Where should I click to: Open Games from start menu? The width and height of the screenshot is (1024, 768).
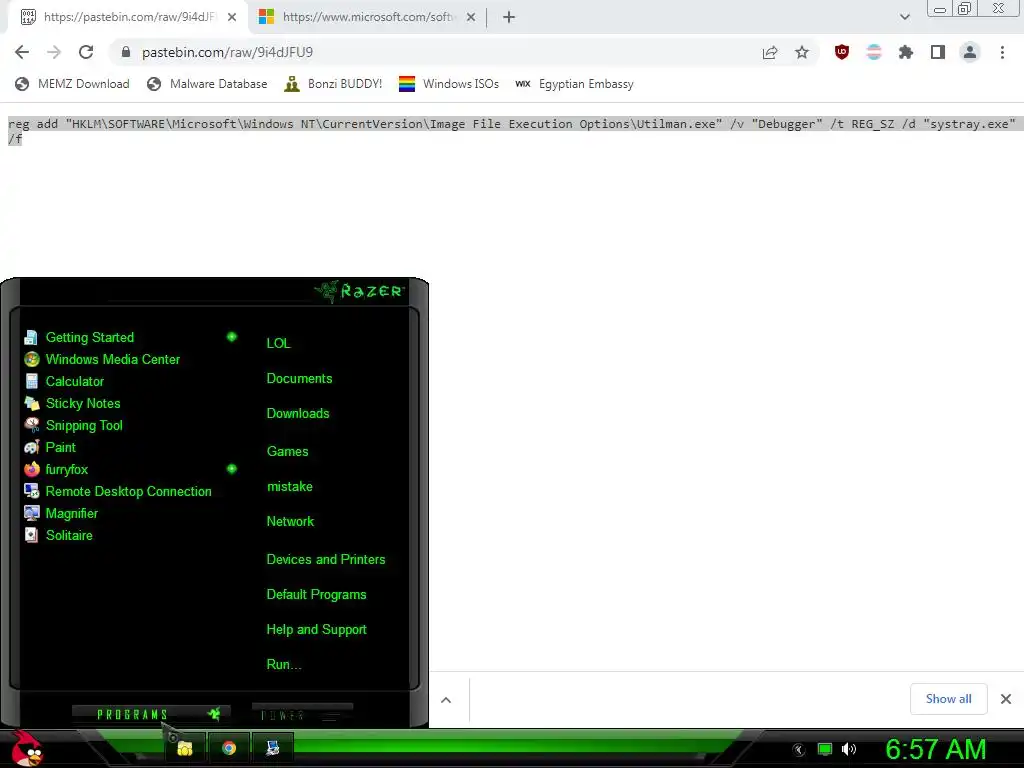tap(287, 451)
